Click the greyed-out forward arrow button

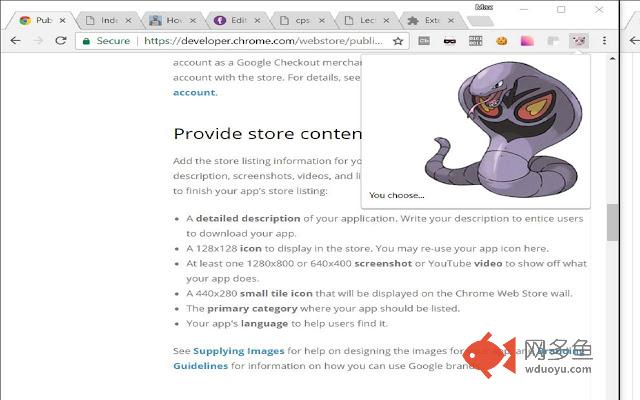point(38,40)
